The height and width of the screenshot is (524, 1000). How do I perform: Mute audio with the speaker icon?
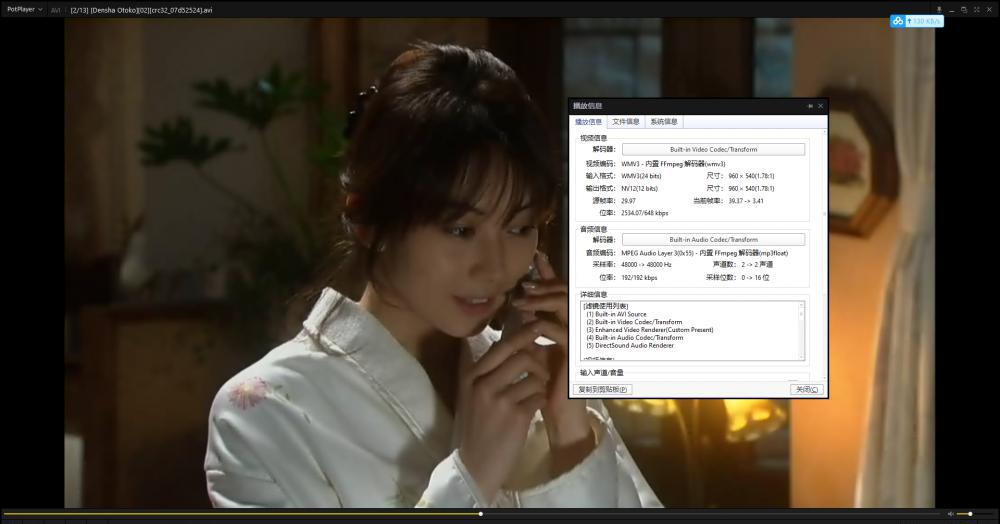(950, 514)
